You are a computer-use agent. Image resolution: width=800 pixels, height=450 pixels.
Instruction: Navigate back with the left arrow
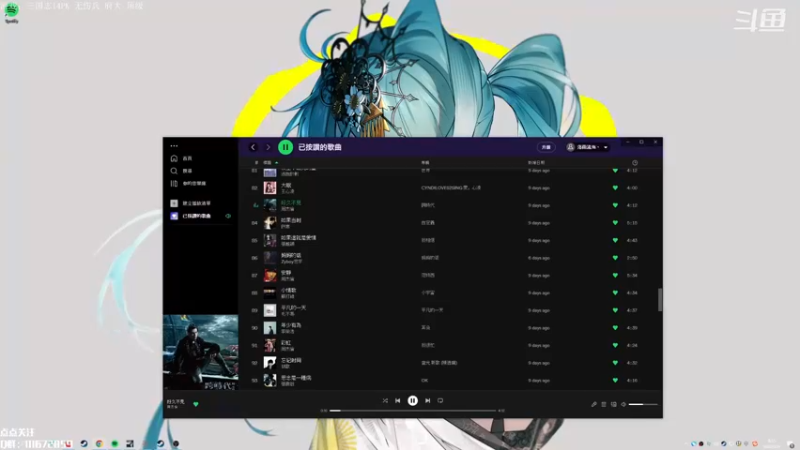(253, 147)
